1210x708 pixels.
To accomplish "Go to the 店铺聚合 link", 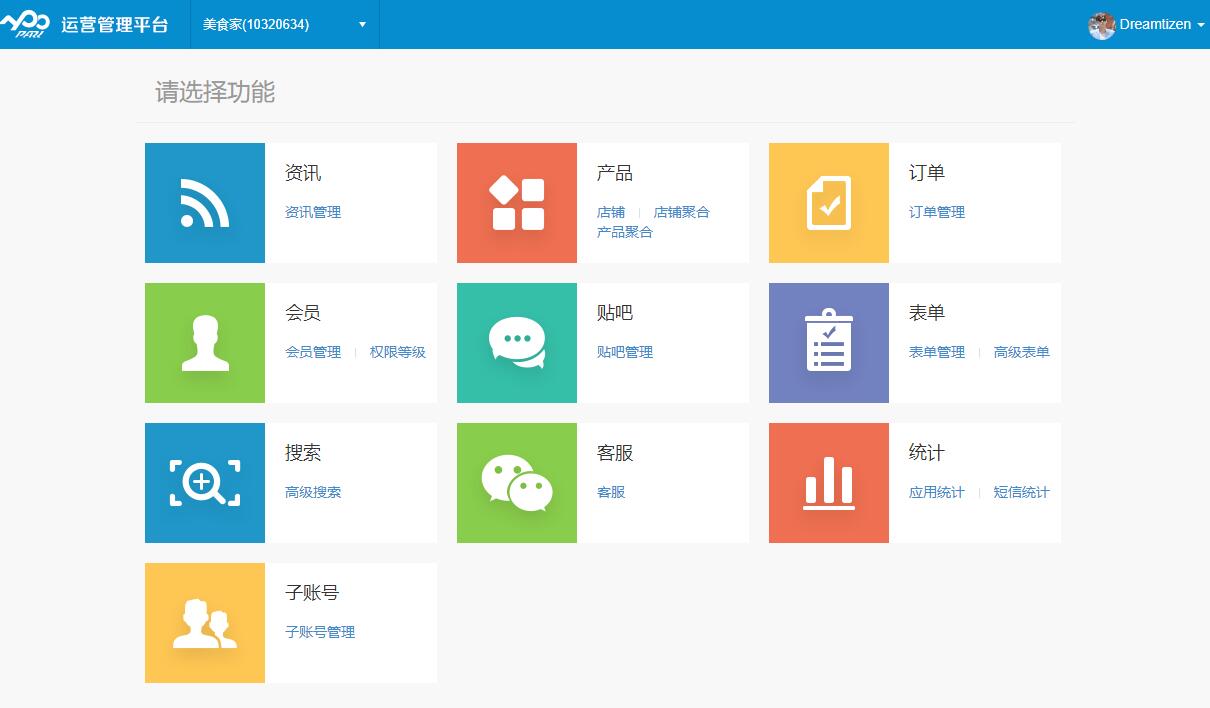I will click(x=681, y=212).
